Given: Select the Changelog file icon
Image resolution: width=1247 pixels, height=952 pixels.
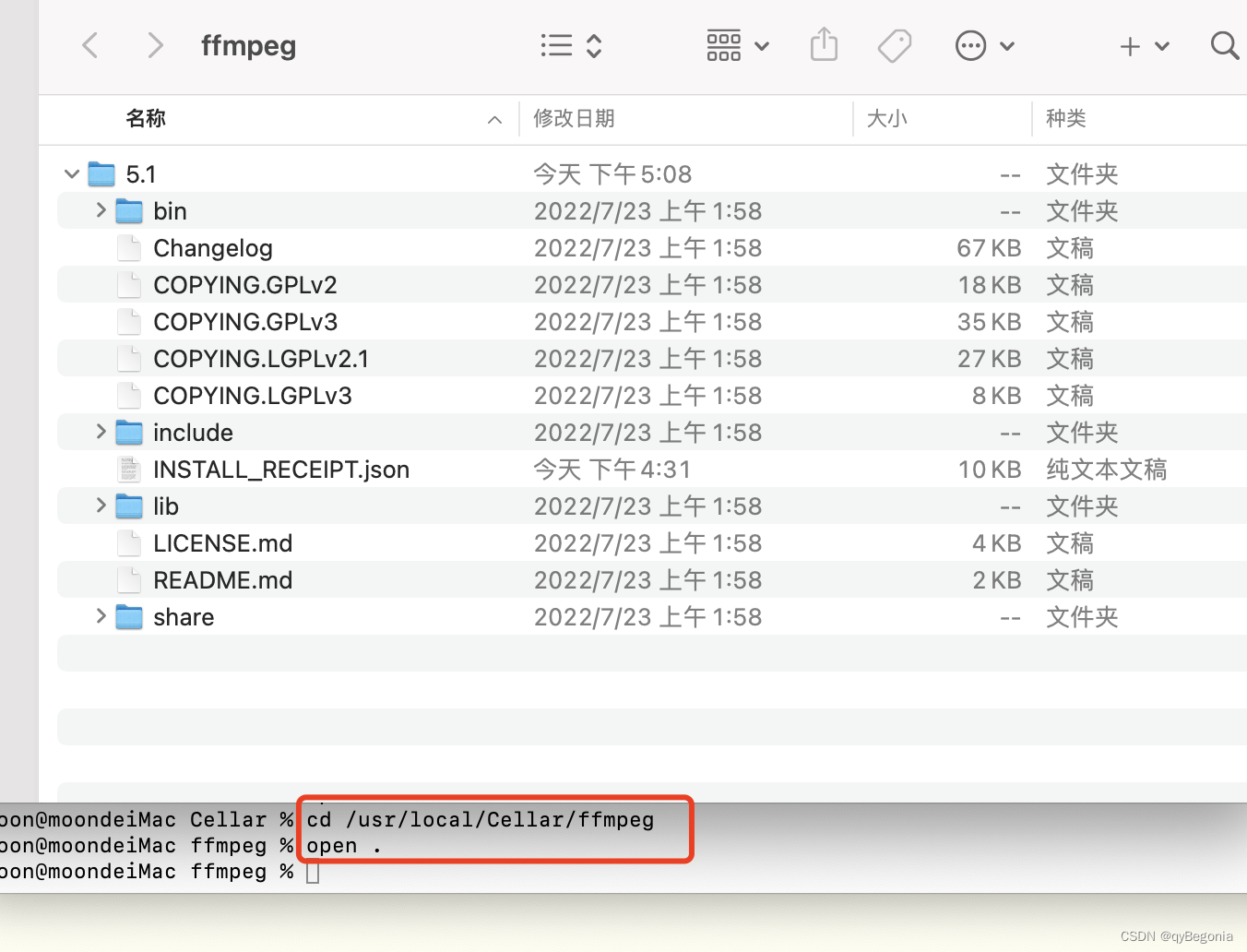Looking at the screenshot, I should tap(129, 248).
